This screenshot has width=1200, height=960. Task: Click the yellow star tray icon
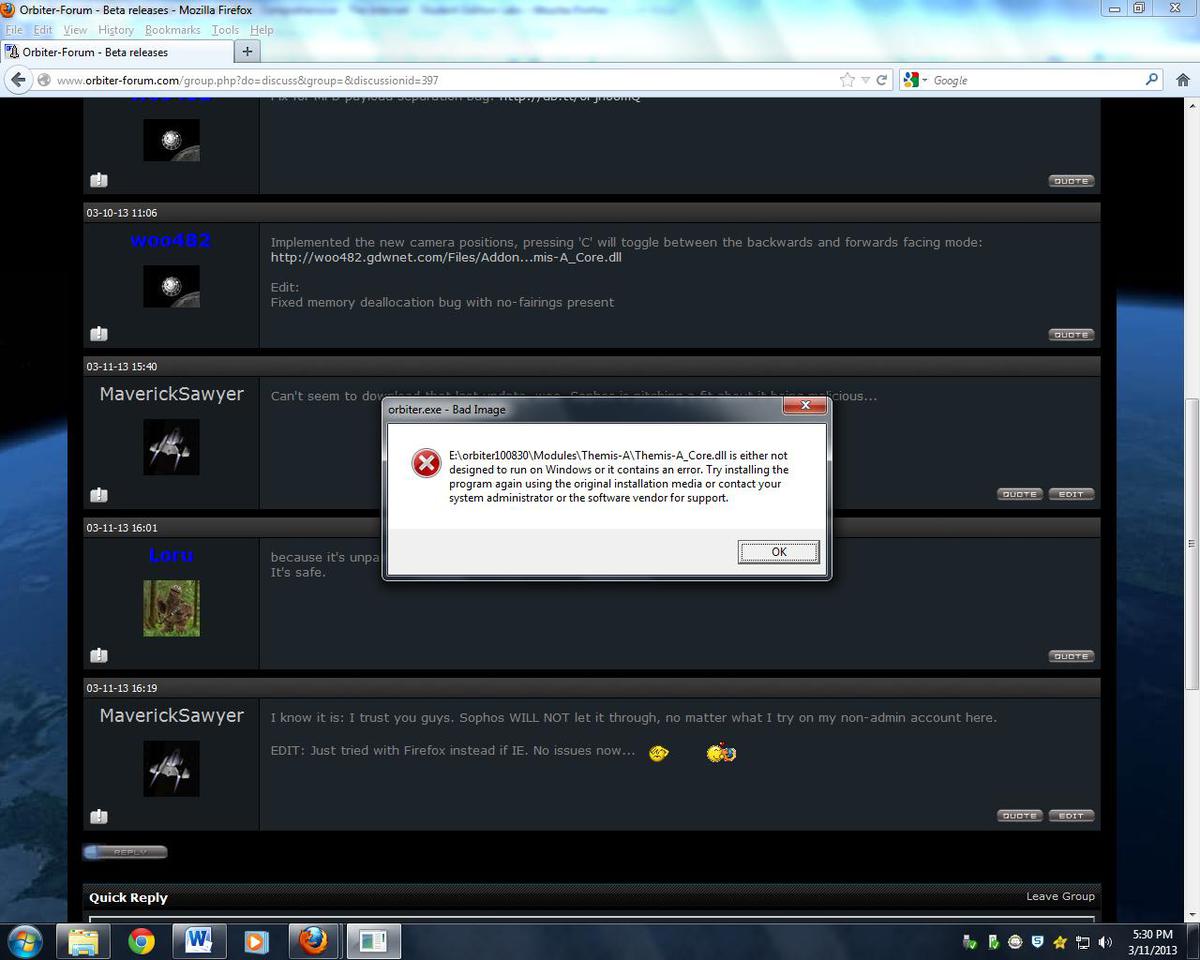[1060, 942]
